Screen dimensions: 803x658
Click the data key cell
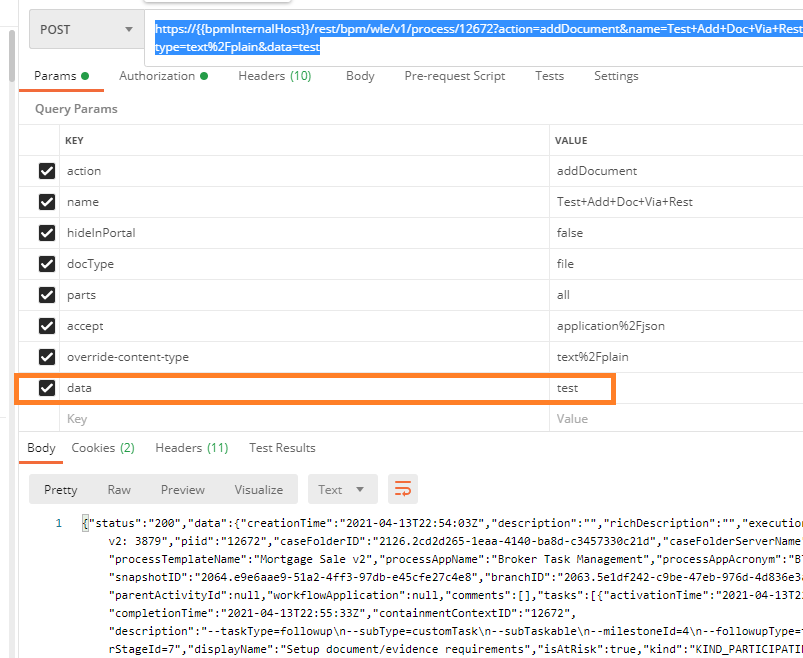pyautogui.click(x=304, y=388)
